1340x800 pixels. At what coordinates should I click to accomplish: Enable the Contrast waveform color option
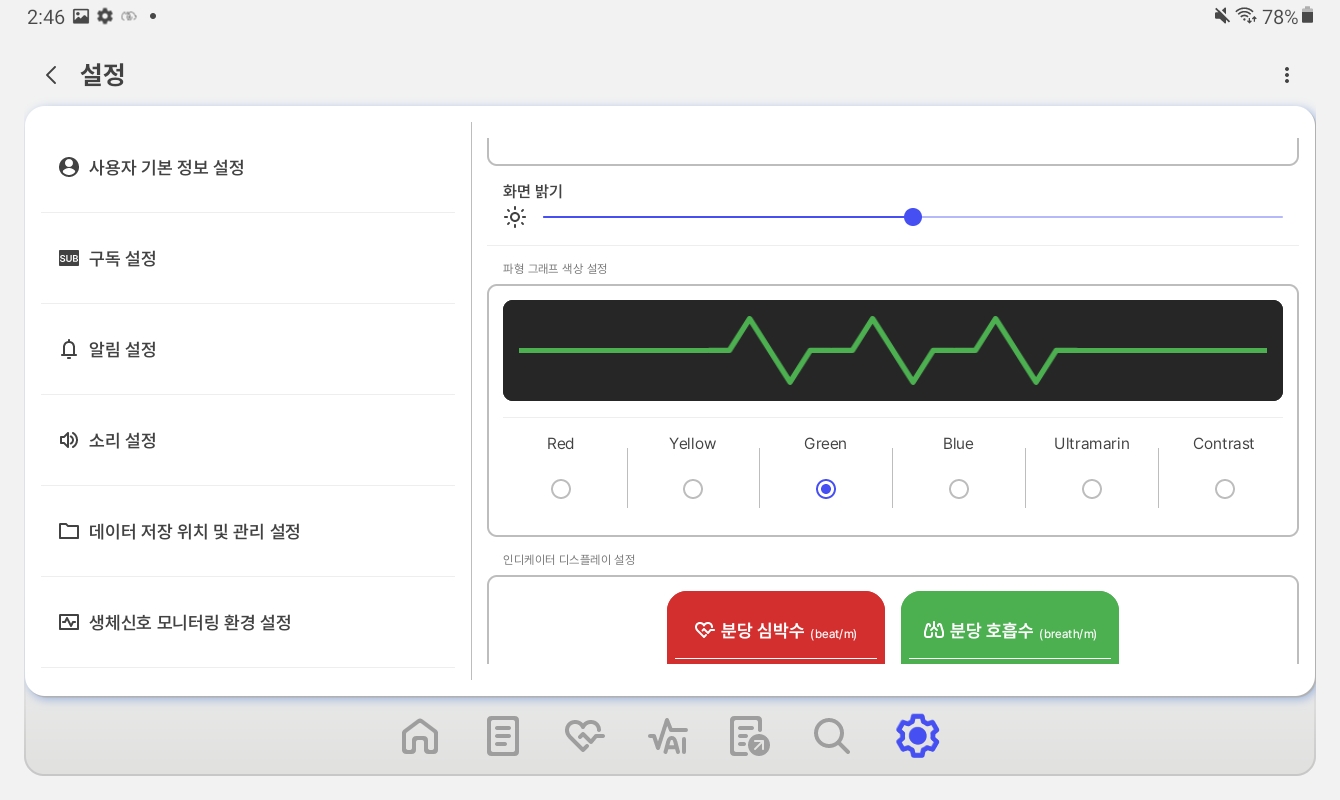tap(1225, 489)
